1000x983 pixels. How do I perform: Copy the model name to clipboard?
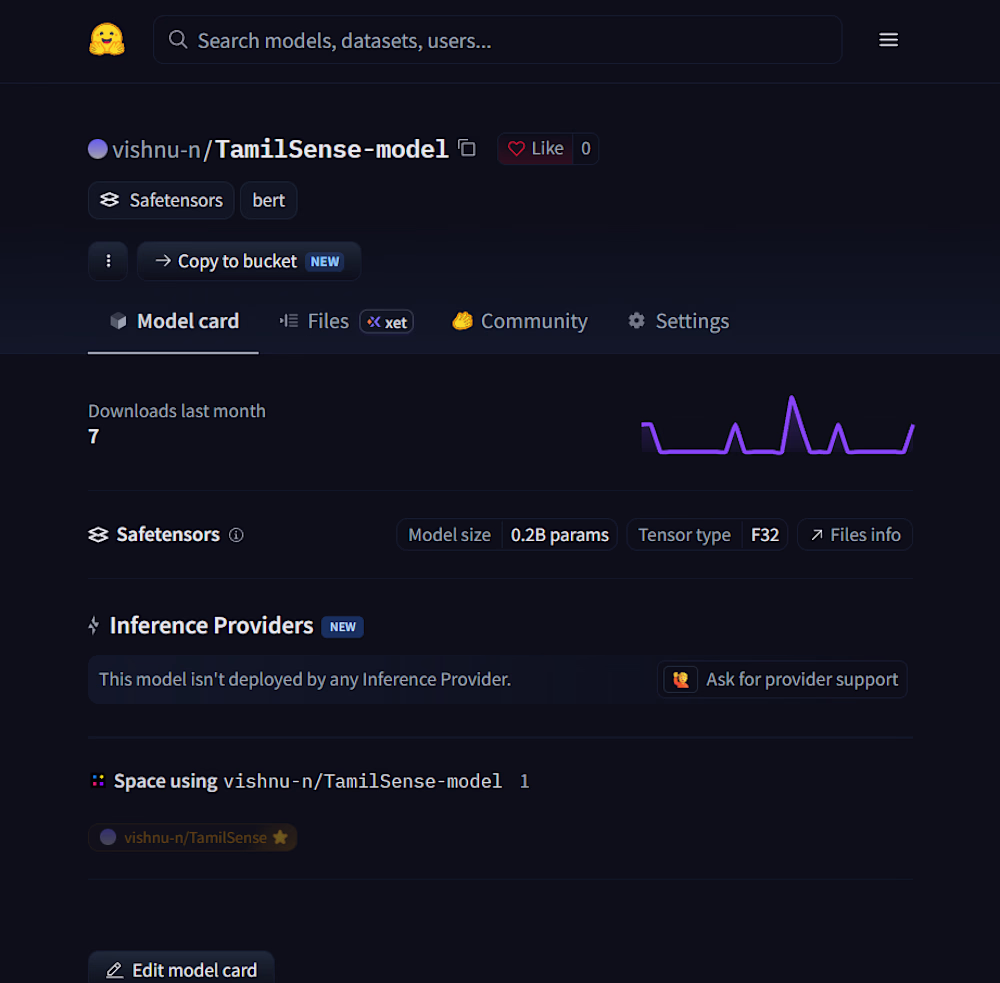[467, 148]
